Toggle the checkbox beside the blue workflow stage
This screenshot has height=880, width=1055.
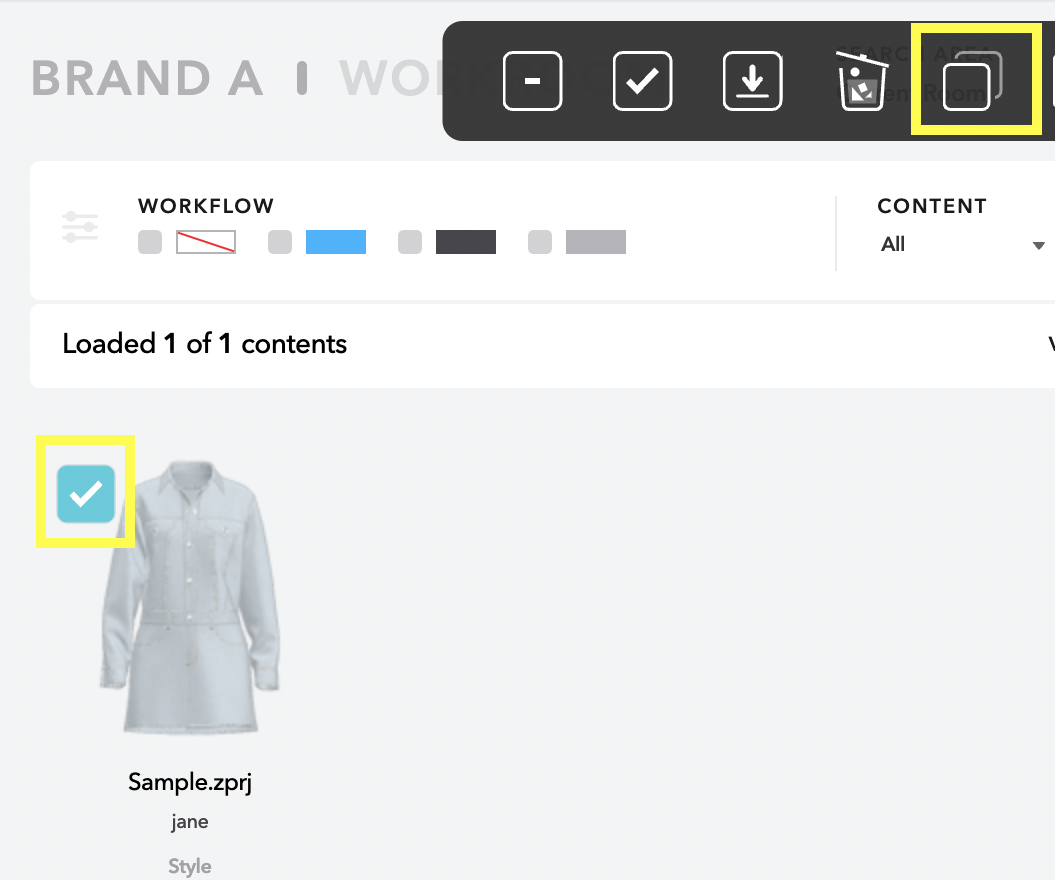click(279, 241)
